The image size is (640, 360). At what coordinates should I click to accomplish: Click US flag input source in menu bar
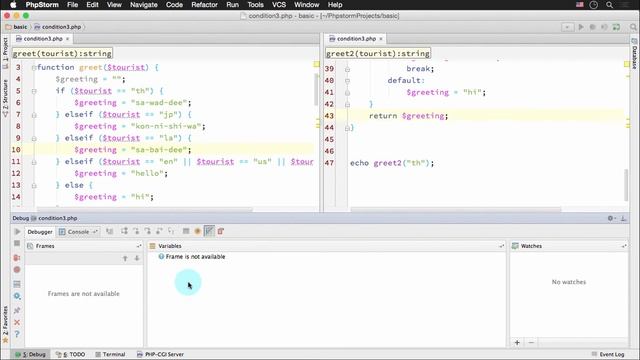580,5
